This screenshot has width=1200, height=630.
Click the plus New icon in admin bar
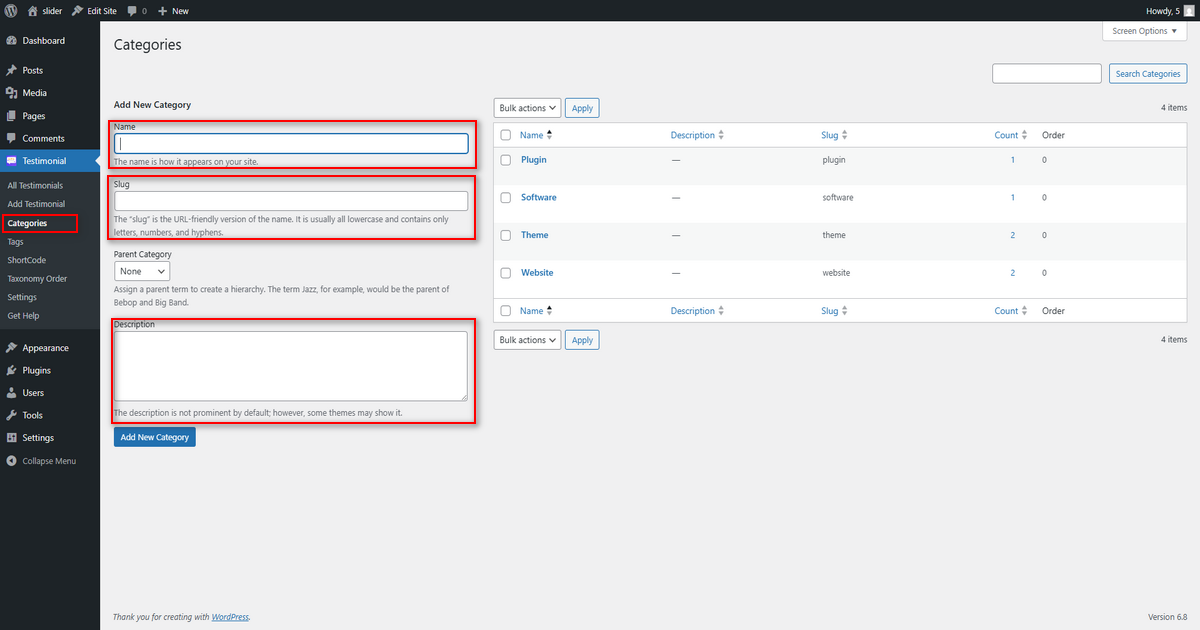click(162, 11)
